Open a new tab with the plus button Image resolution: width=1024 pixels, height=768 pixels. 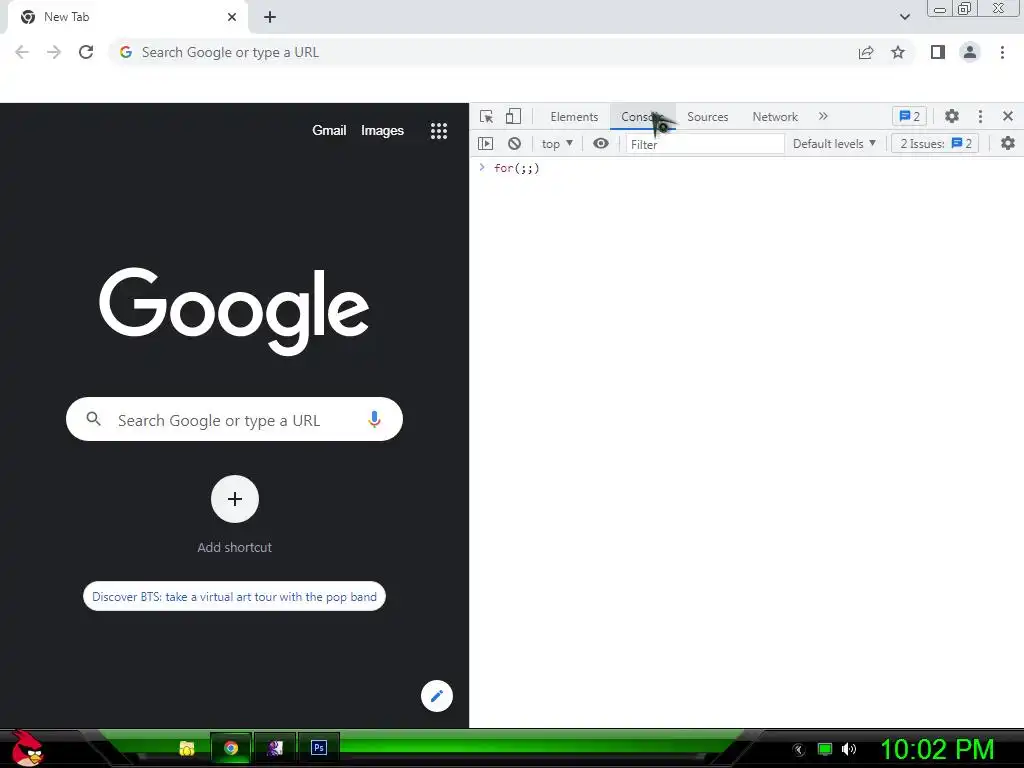pos(270,17)
